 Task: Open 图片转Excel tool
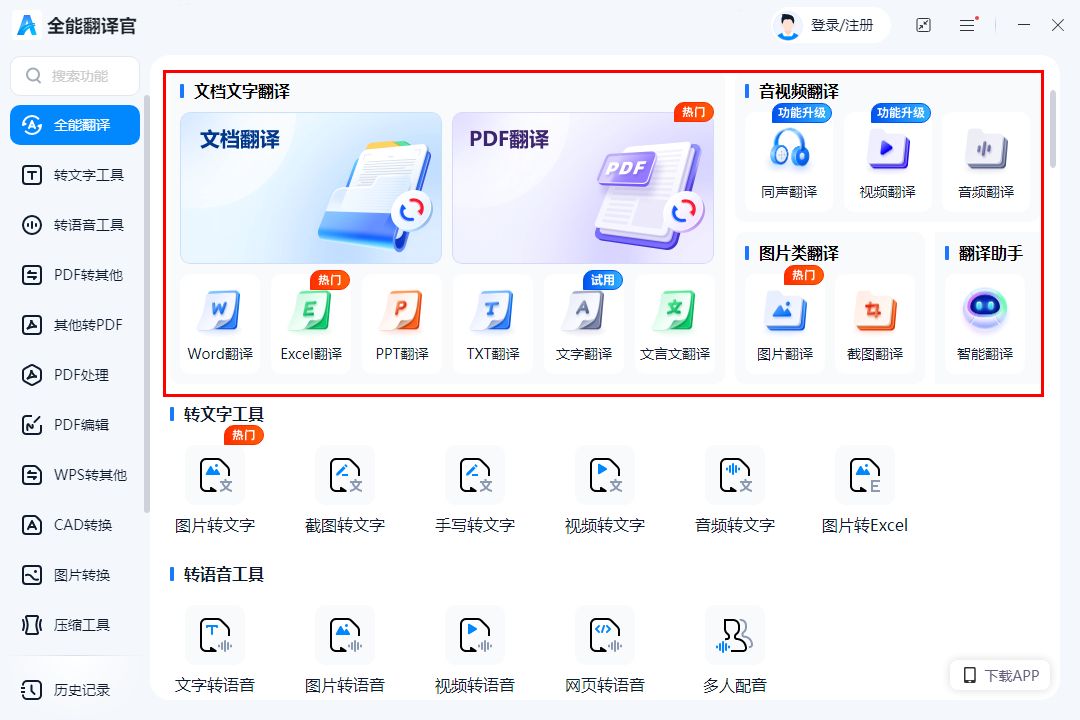point(865,491)
